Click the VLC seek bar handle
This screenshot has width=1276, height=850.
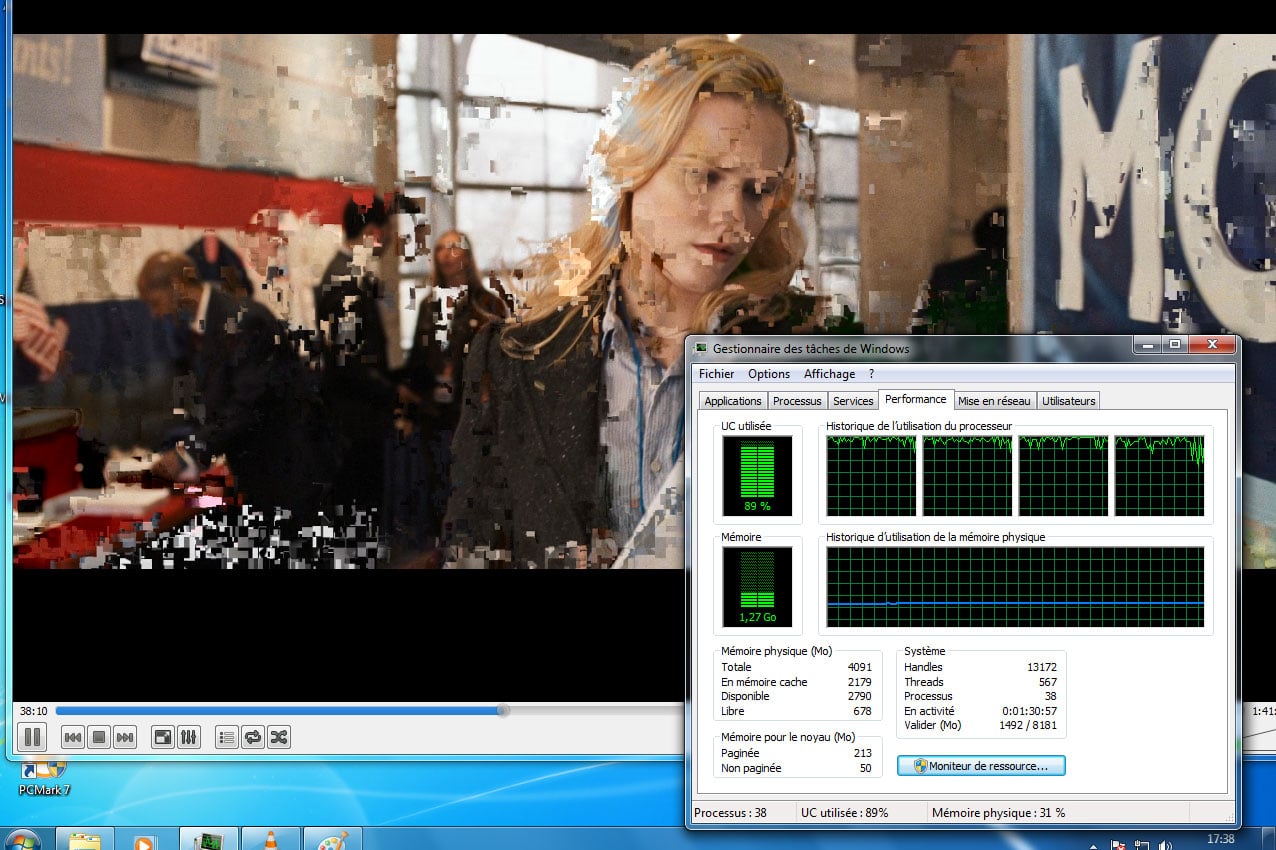(x=504, y=711)
